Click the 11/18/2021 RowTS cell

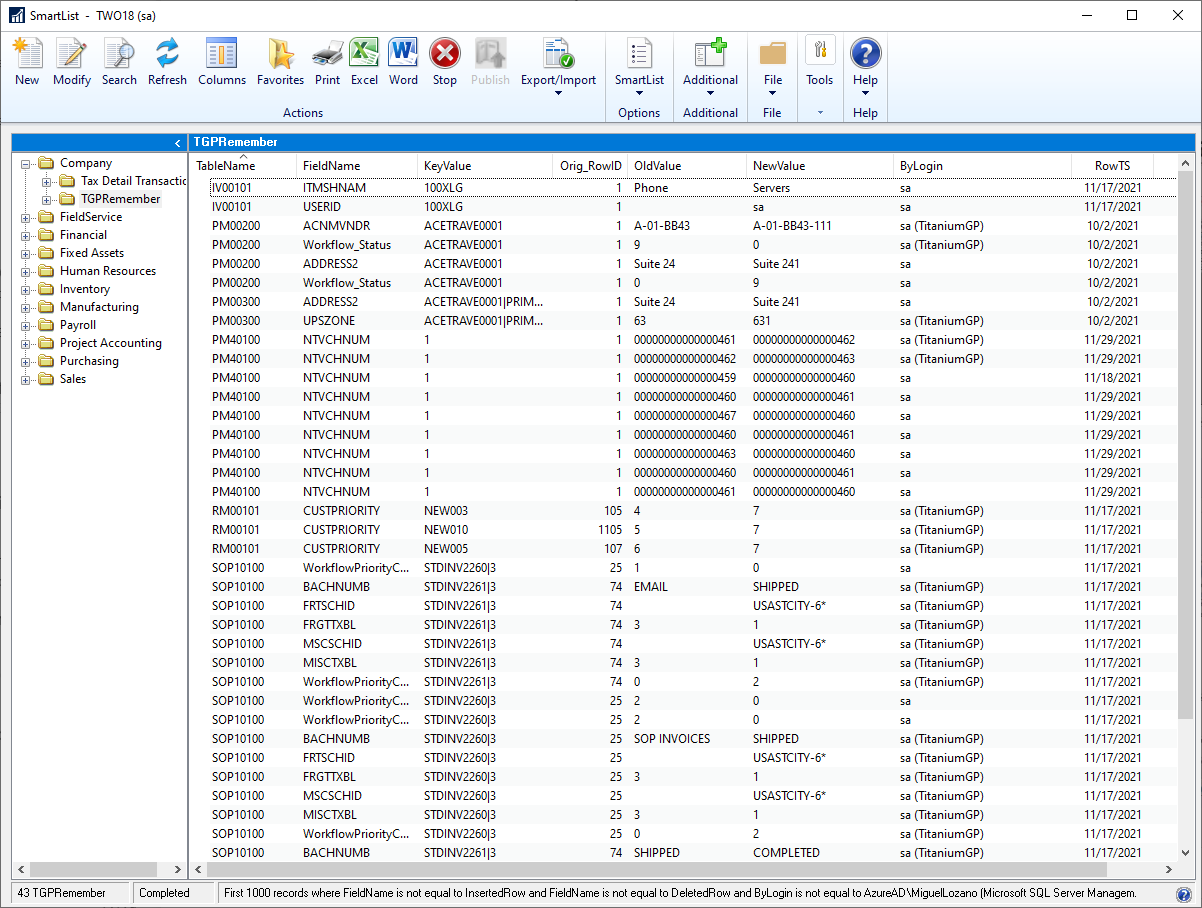click(x=1111, y=378)
